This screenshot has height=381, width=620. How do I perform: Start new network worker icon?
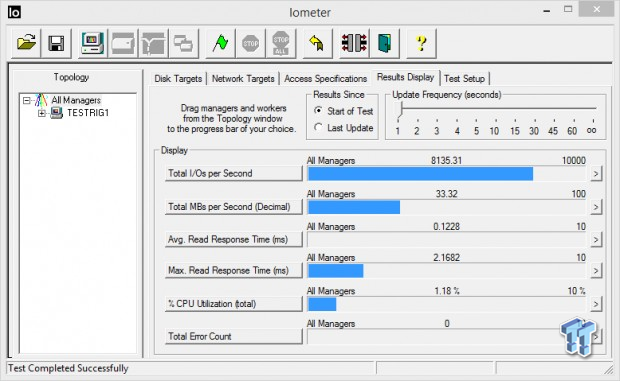point(153,43)
